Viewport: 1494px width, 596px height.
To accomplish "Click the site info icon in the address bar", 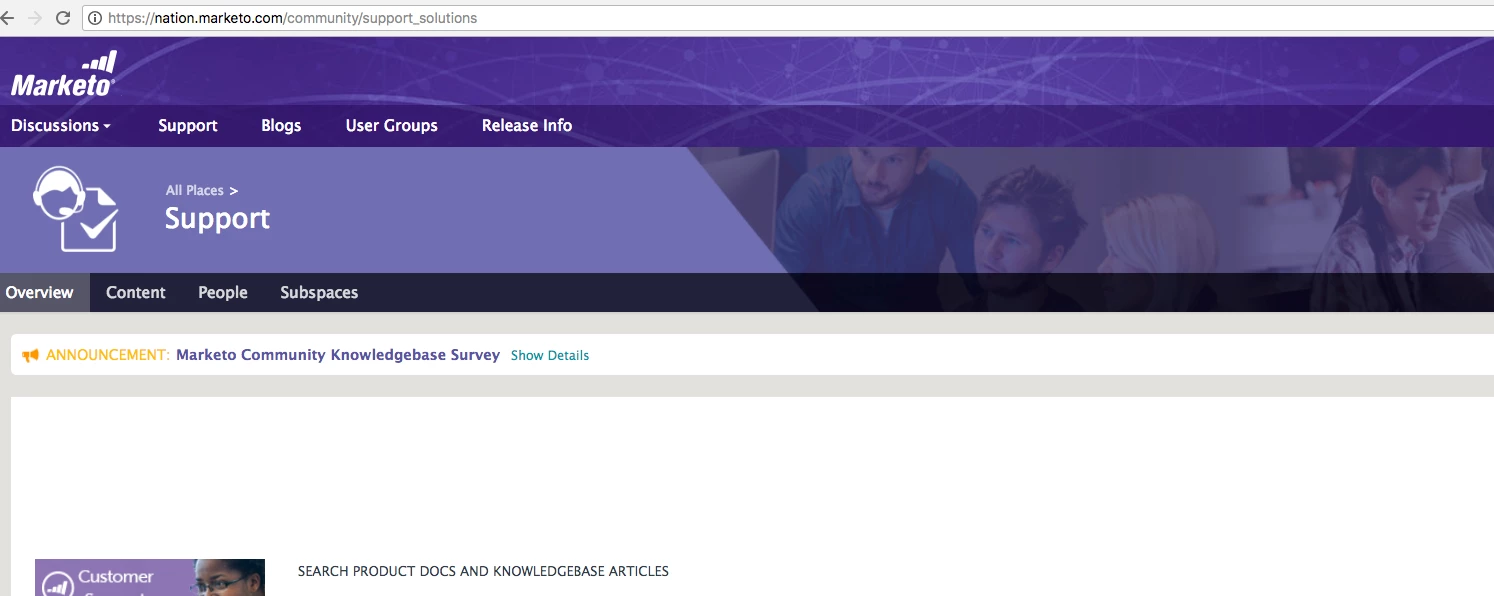I will 95,18.
